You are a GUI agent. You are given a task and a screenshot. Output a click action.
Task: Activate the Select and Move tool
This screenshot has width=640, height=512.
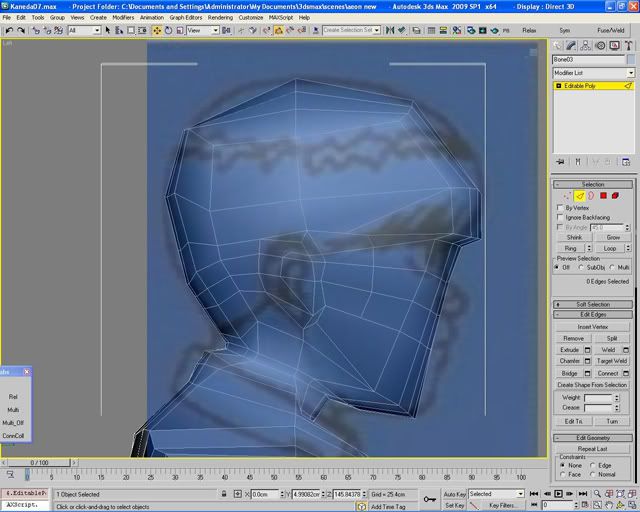click(x=157, y=31)
